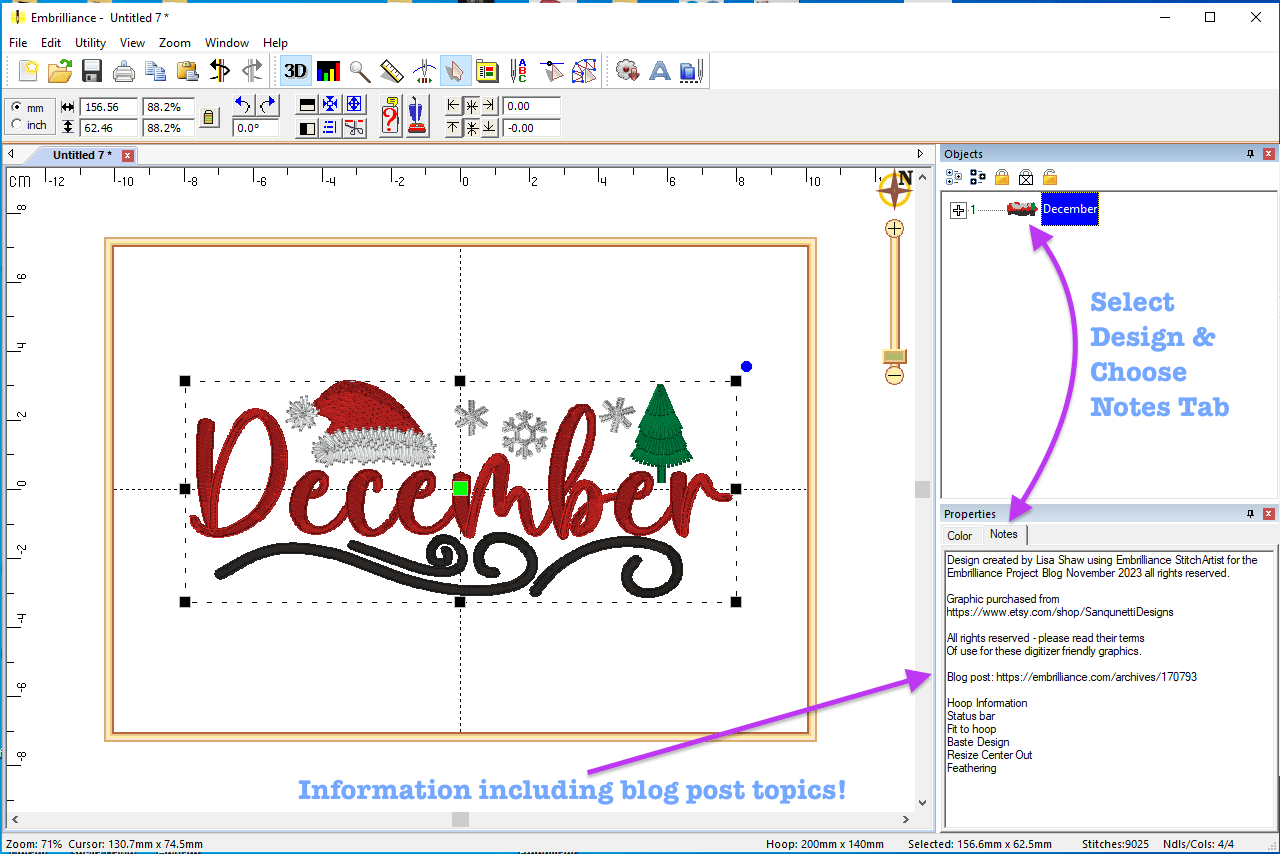Select the Untitled 7 document tab
Viewport: 1280px width, 854px height.
pos(82,155)
